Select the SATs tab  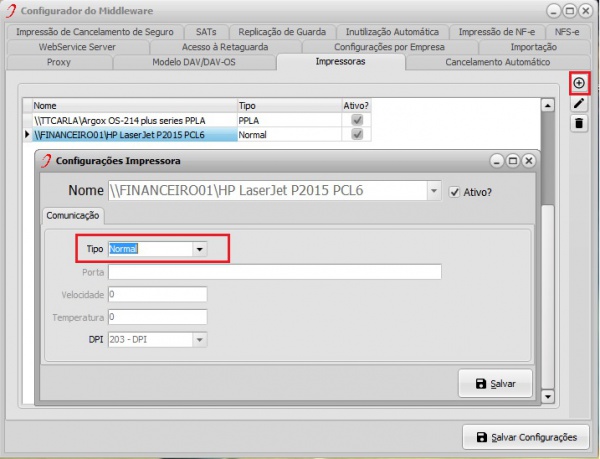pos(208,32)
